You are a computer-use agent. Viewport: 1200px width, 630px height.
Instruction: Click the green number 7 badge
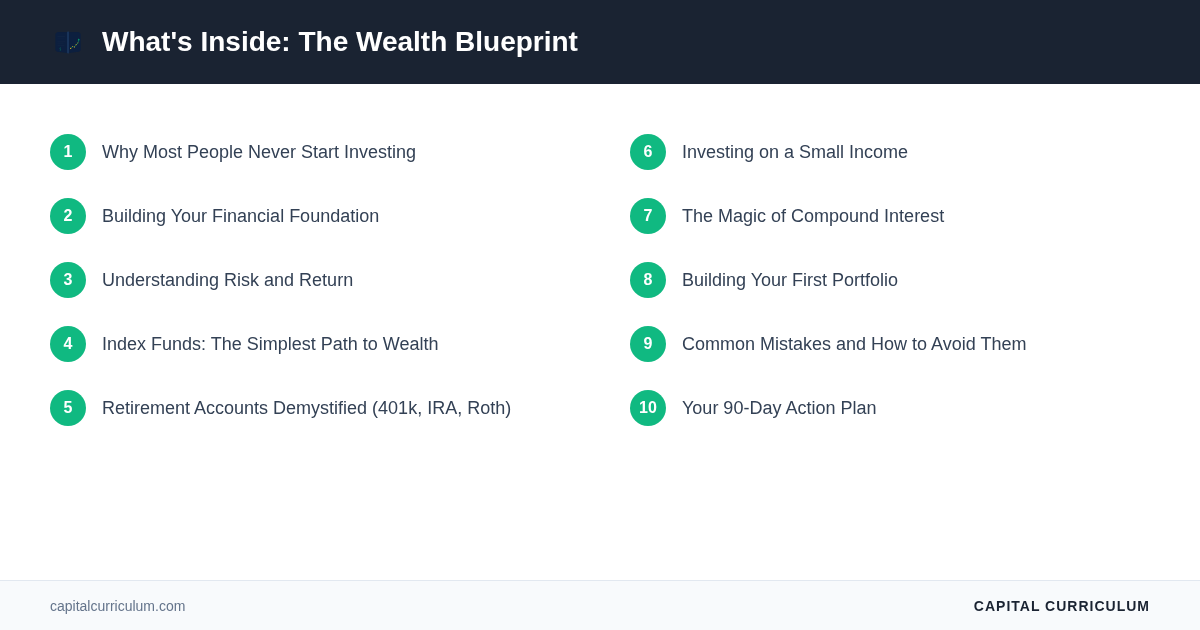(648, 216)
